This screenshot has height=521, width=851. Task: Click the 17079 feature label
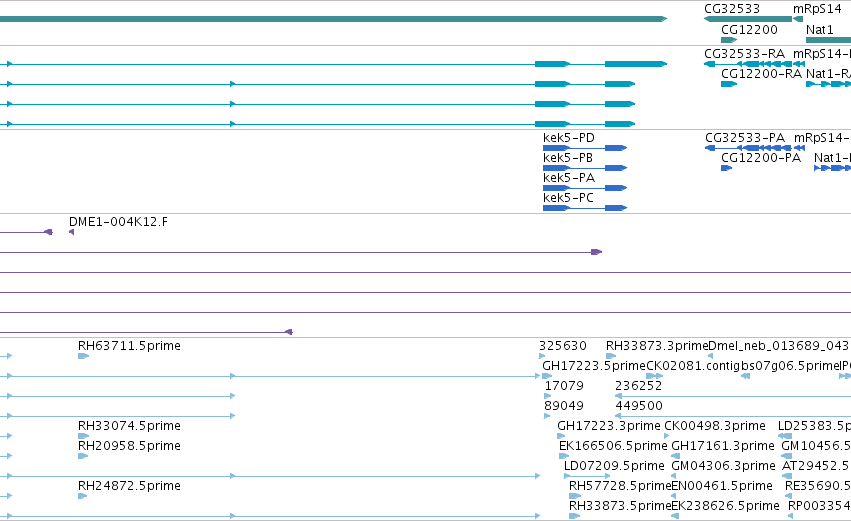(564, 386)
